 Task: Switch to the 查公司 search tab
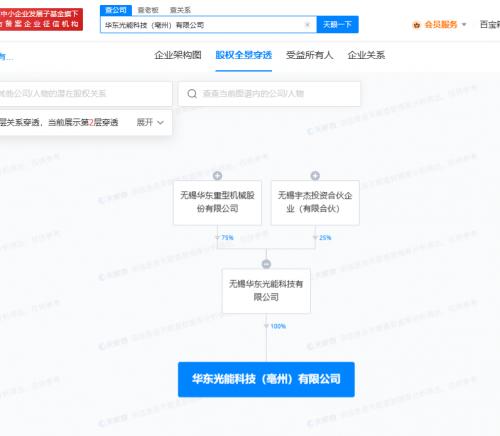[116, 10]
